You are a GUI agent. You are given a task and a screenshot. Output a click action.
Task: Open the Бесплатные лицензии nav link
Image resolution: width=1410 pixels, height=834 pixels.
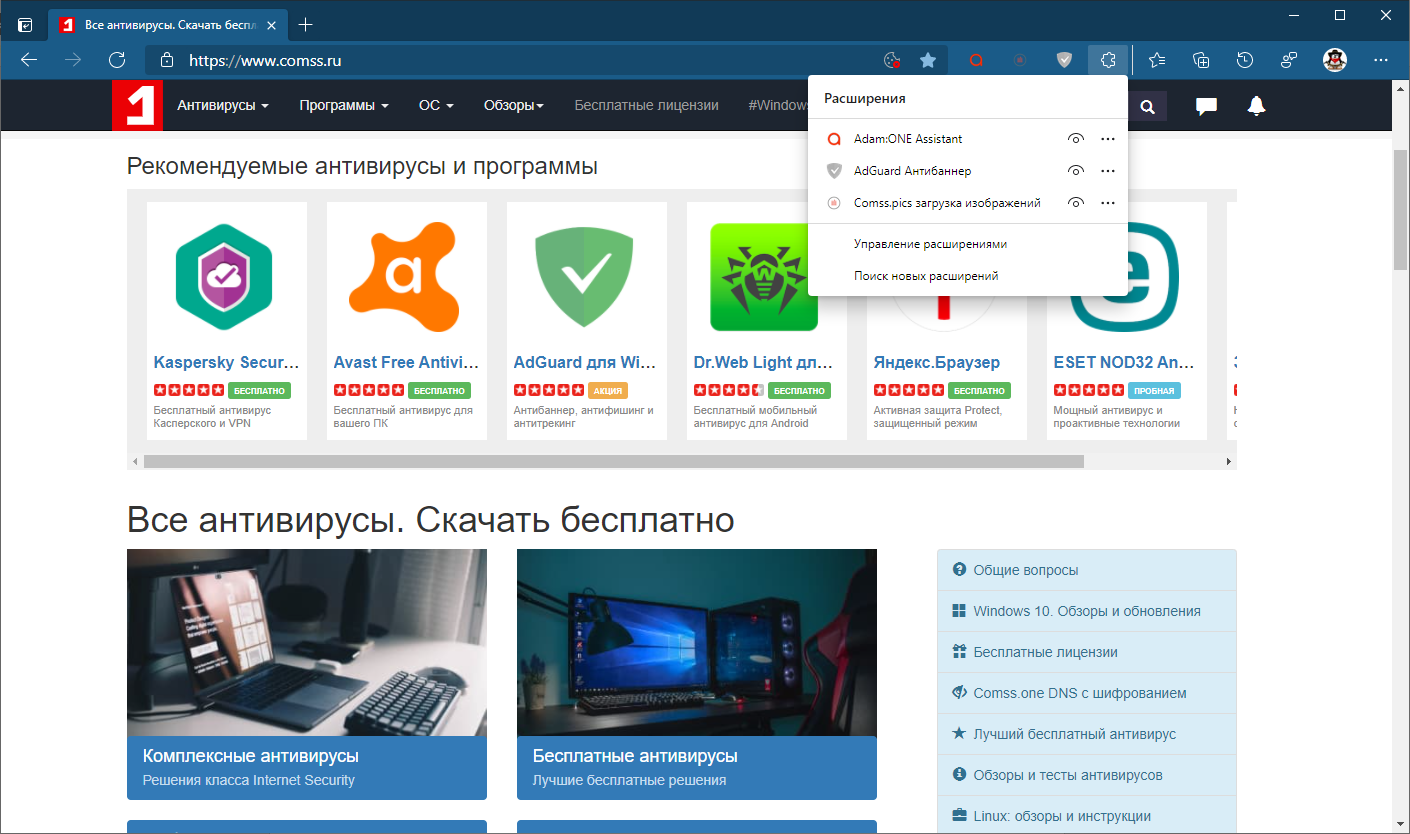646,105
